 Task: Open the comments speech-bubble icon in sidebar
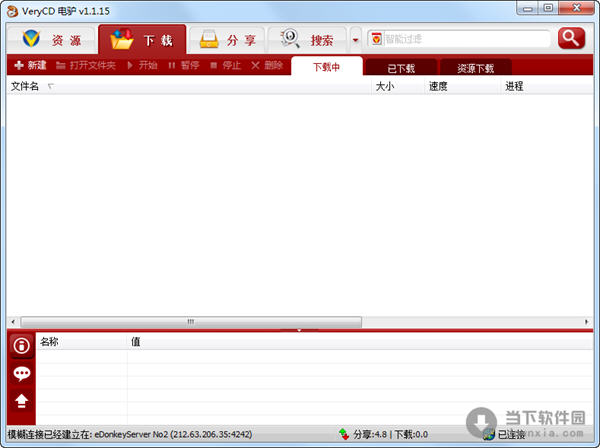click(21, 373)
